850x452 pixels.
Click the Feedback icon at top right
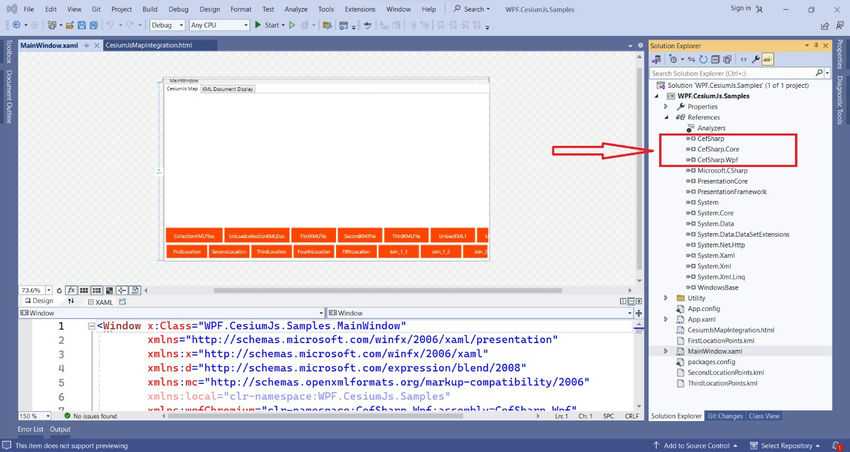coord(839,25)
